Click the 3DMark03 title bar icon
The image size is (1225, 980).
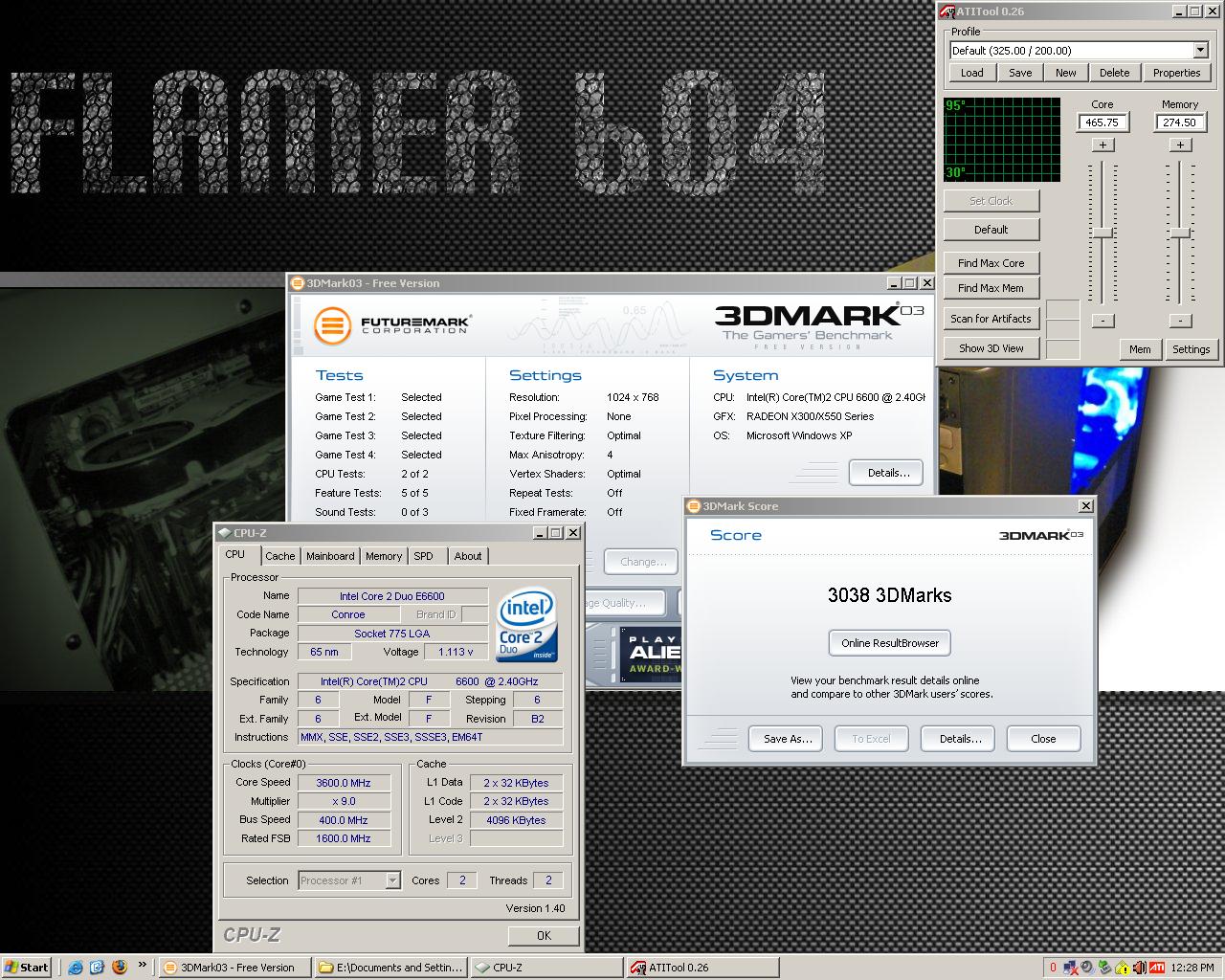(x=298, y=283)
